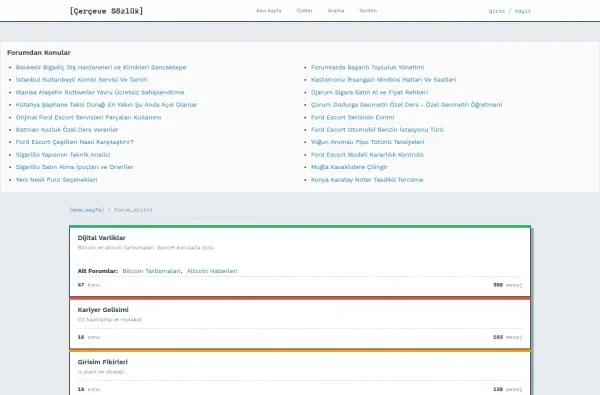
Task: Open the Üyeler menu item
Action: coord(305,11)
